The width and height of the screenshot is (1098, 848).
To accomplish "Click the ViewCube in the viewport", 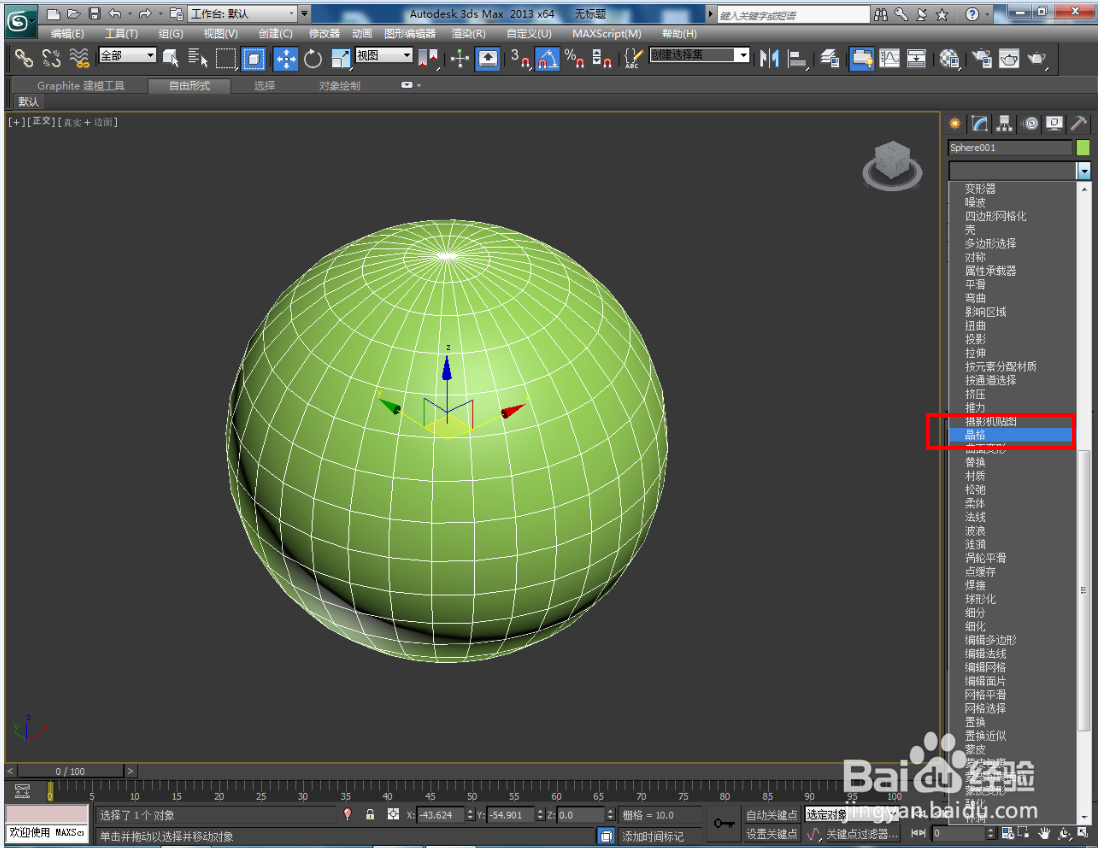I will pos(892,165).
